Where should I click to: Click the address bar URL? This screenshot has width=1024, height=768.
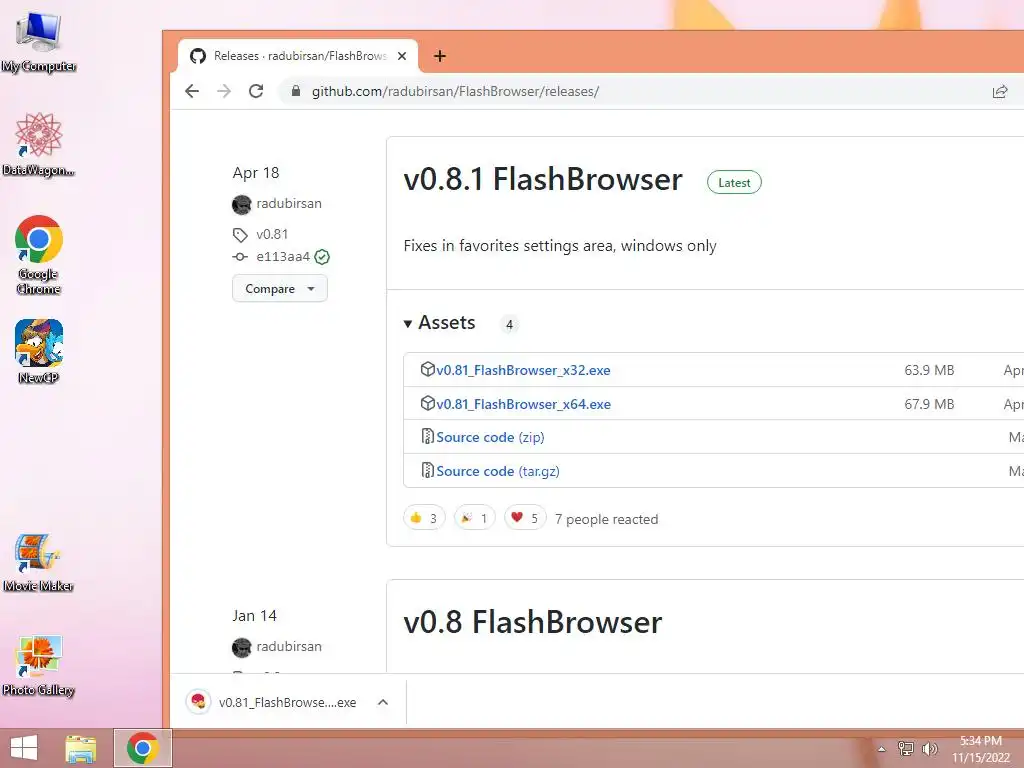pos(455,91)
